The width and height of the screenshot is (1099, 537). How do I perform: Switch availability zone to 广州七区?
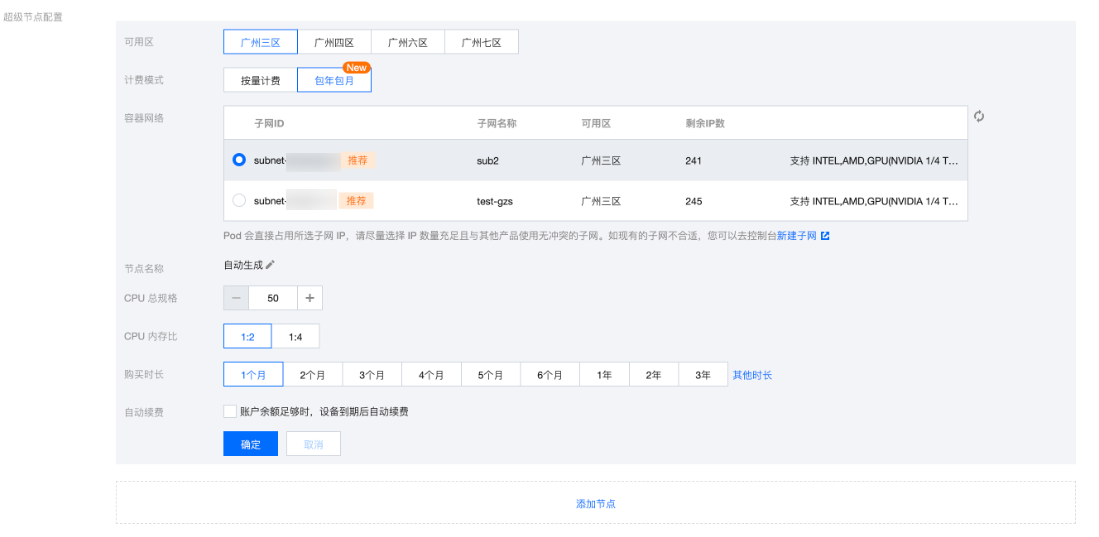coord(481,42)
